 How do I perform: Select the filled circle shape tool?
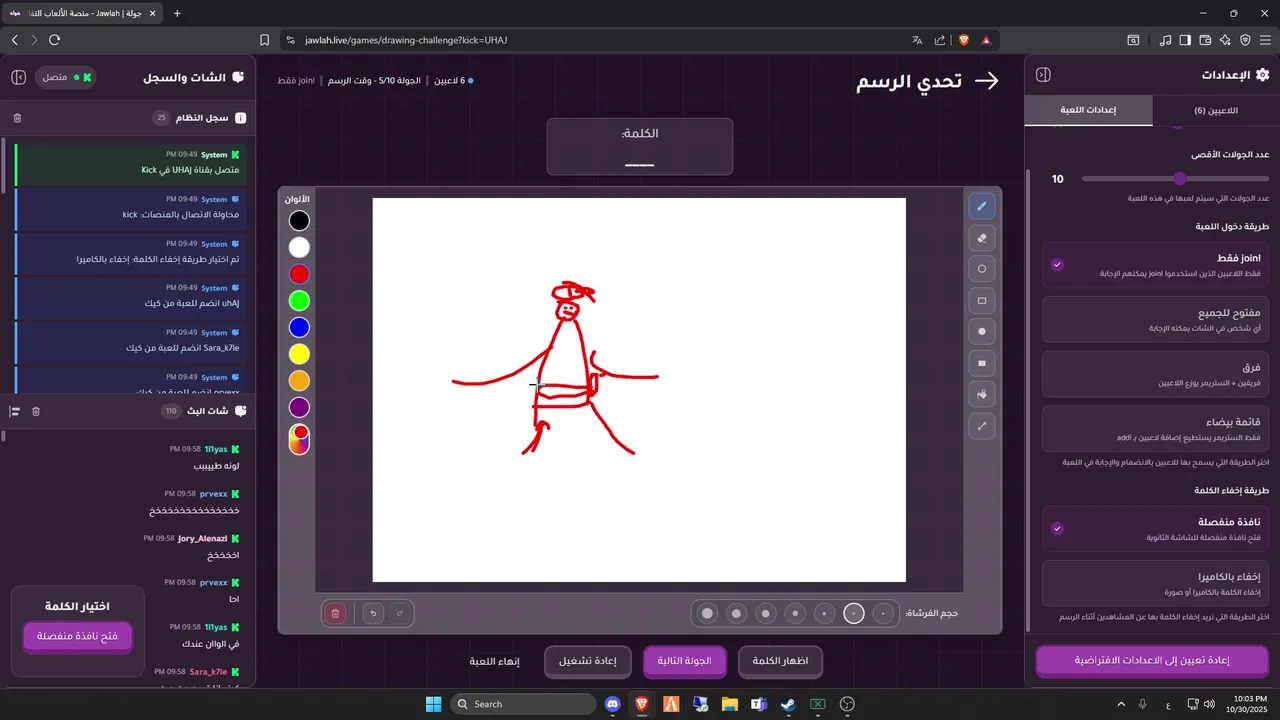click(x=982, y=332)
